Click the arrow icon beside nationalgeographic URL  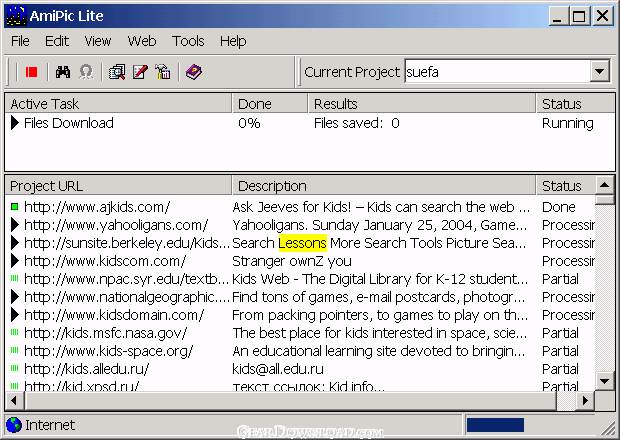[15, 296]
